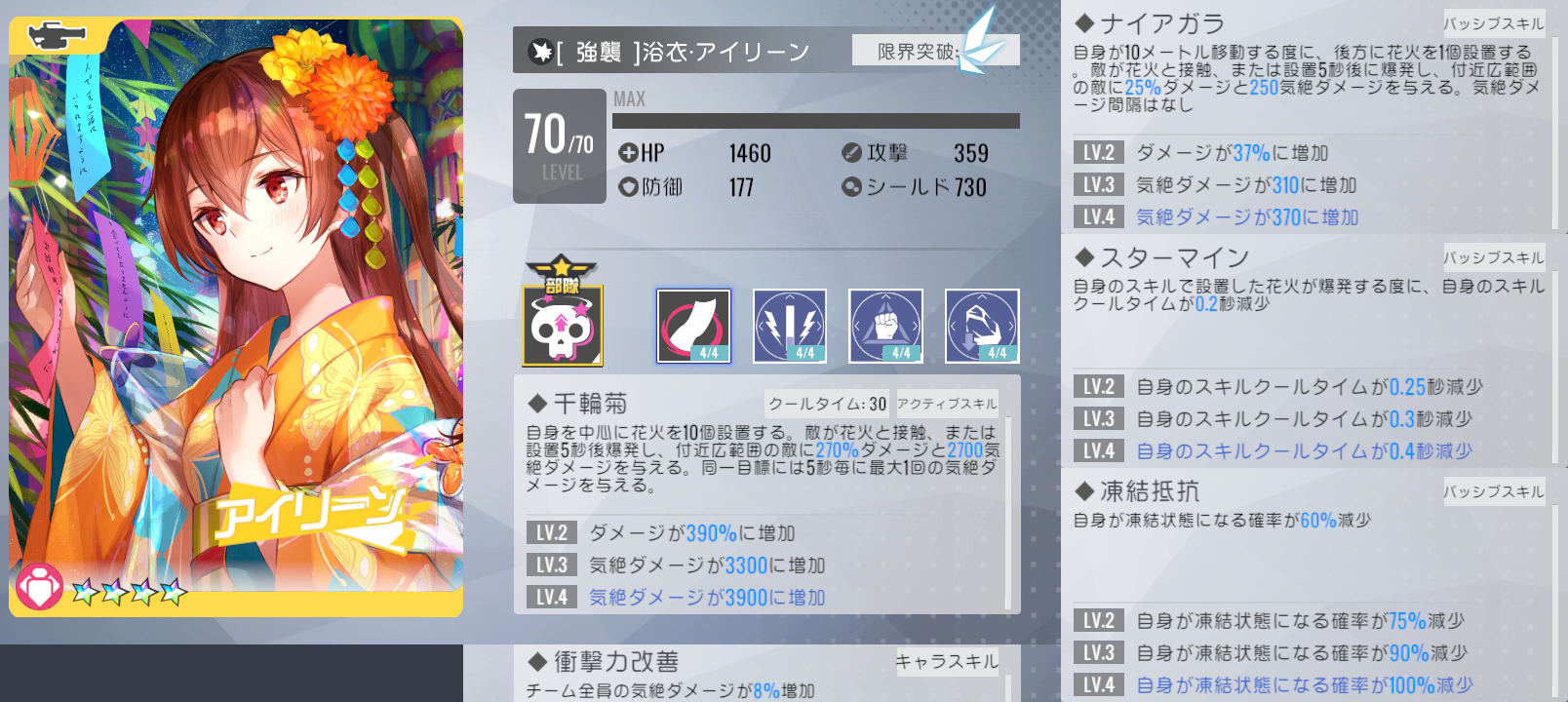
Task: Select the ice crystal passive skill icon
Action: click(982, 326)
